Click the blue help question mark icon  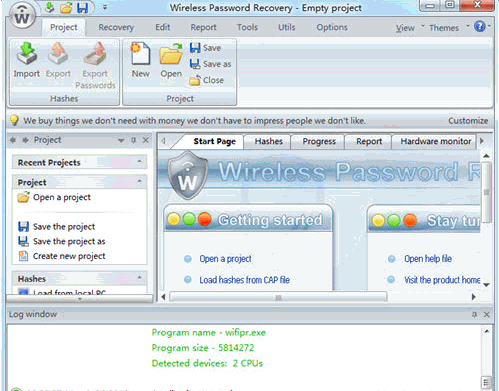[x=479, y=26]
